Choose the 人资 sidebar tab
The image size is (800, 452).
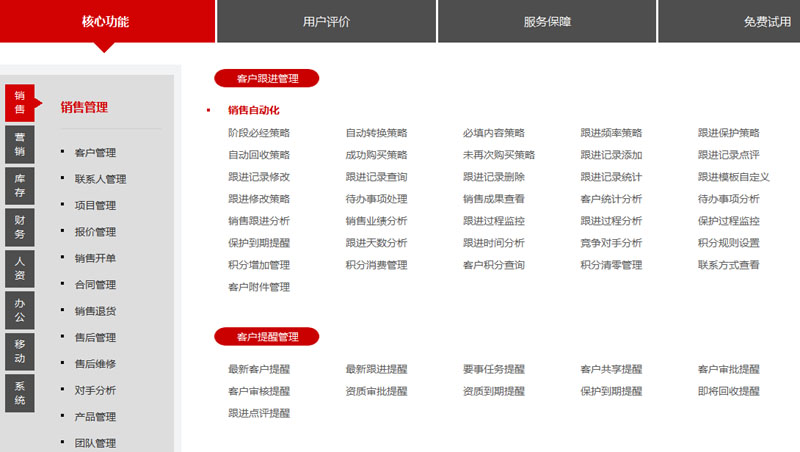20,269
